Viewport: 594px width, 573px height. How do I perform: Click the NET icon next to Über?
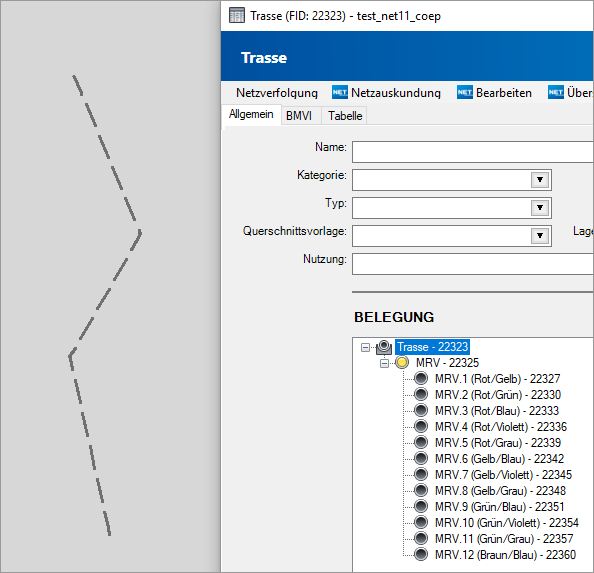point(555,92)
